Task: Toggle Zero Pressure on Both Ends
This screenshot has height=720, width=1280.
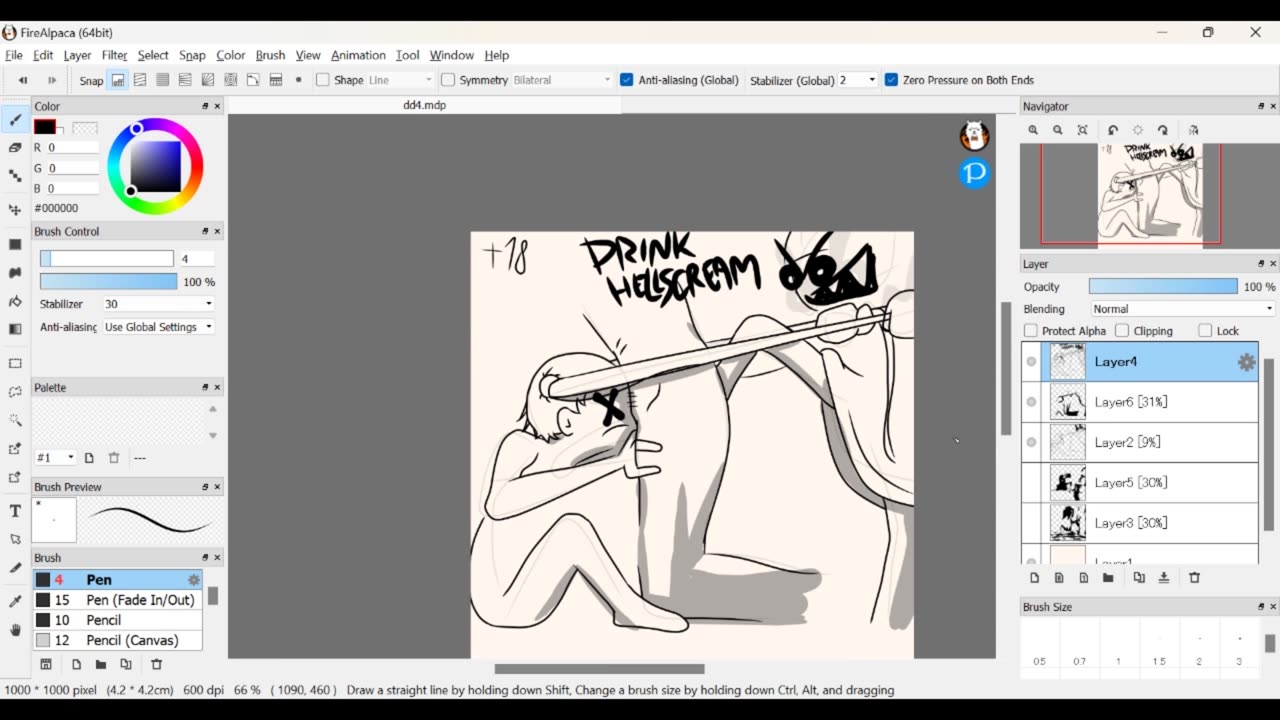Action: coord(891,80)
